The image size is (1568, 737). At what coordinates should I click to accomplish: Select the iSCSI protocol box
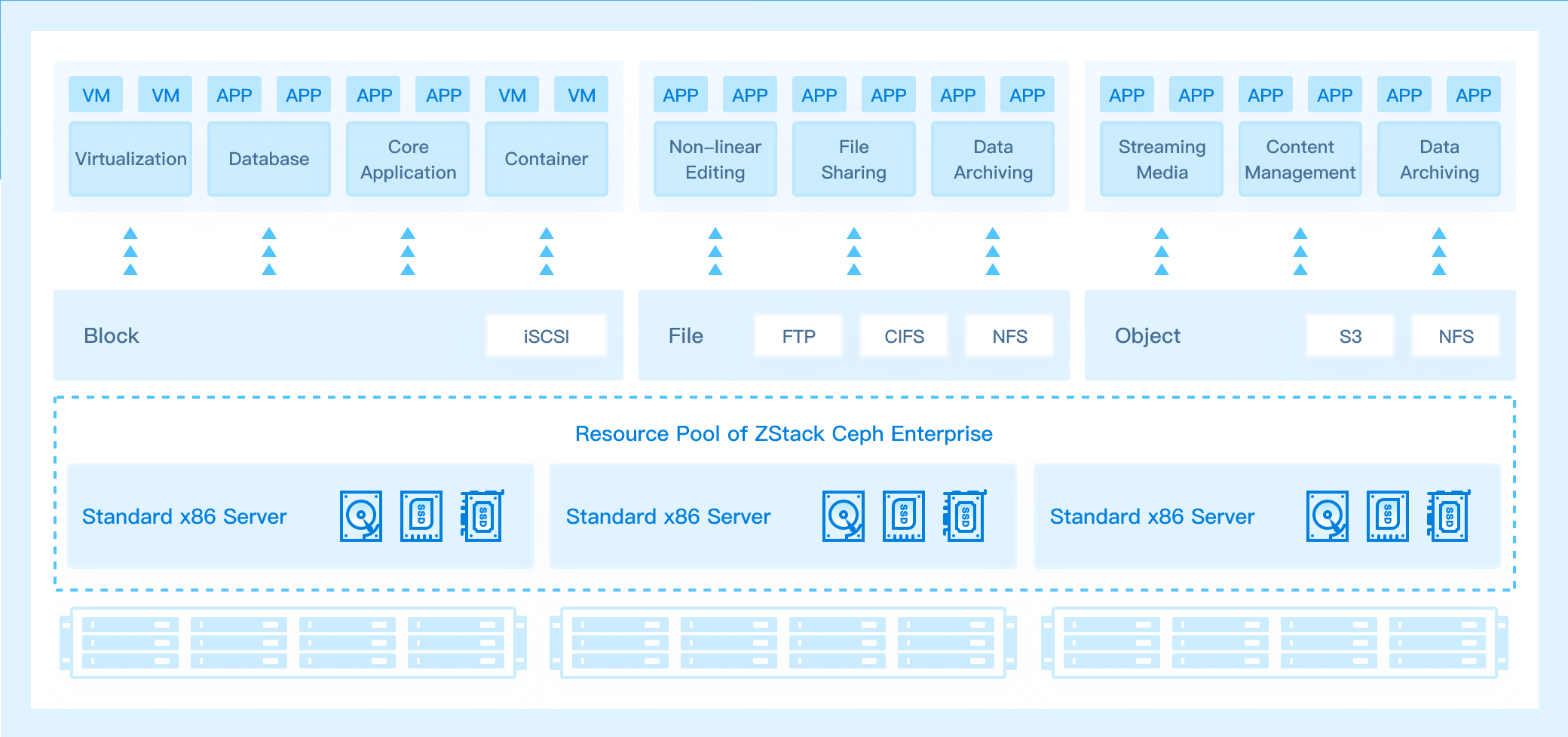point(547,336)
